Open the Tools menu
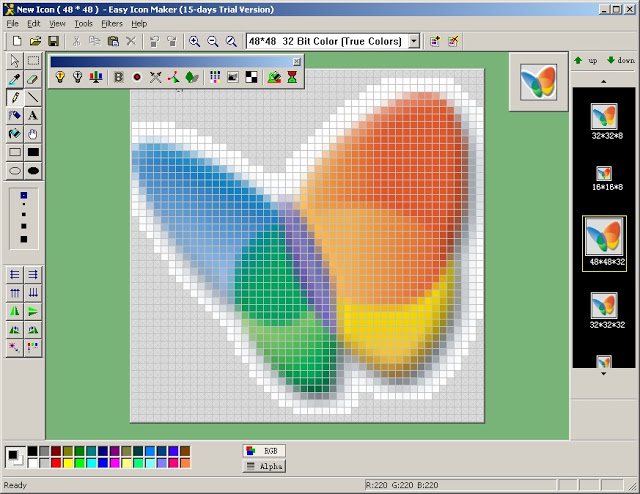 click(83, 23)
